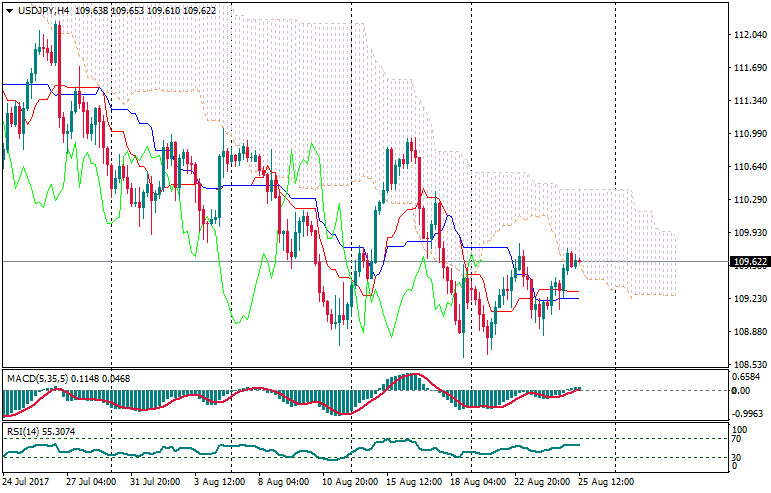Click the RSI 70 level label
Screen dimensions: 771x493
point(737,439)
